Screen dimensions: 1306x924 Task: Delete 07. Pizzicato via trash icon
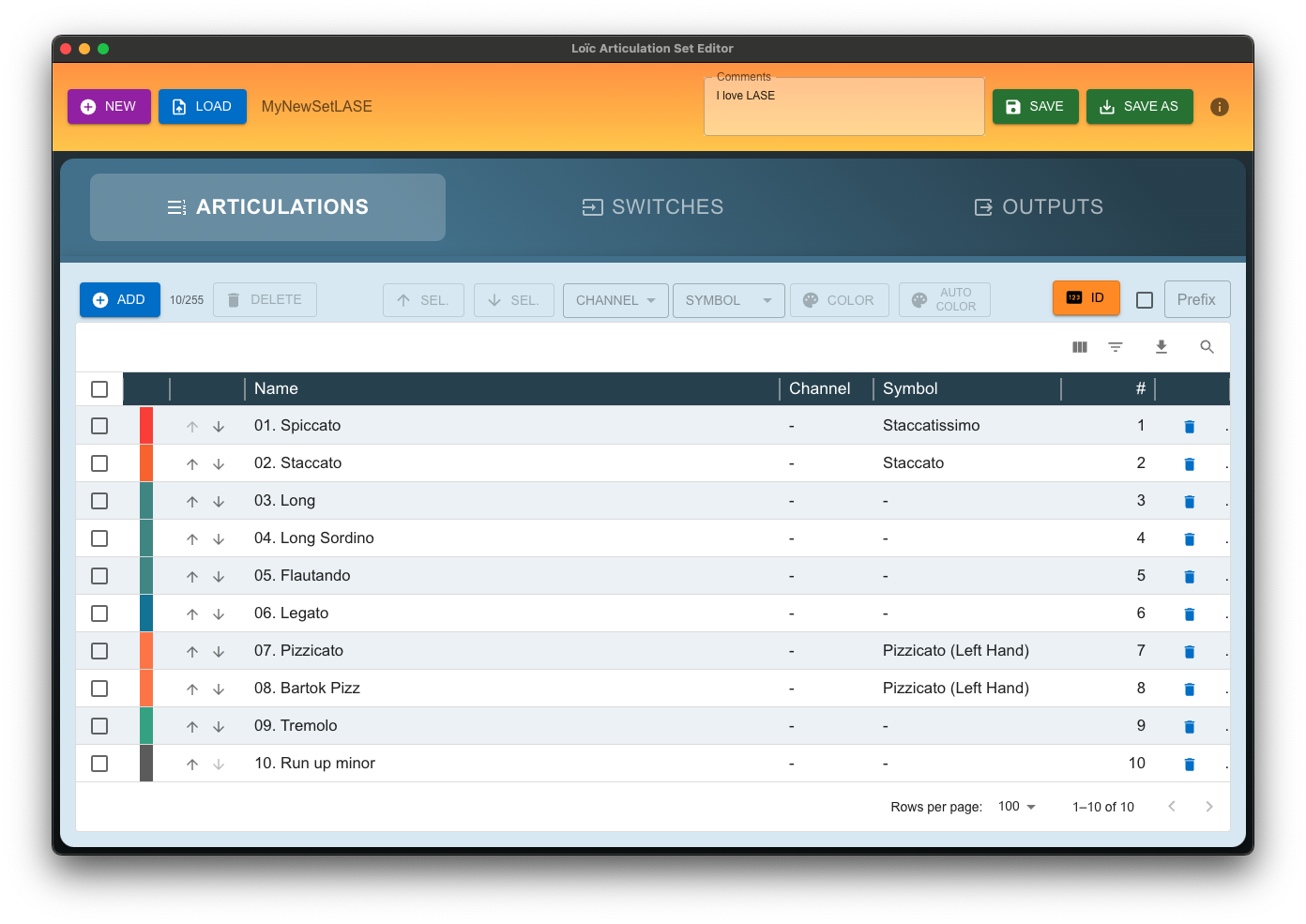pos(1189,652)
